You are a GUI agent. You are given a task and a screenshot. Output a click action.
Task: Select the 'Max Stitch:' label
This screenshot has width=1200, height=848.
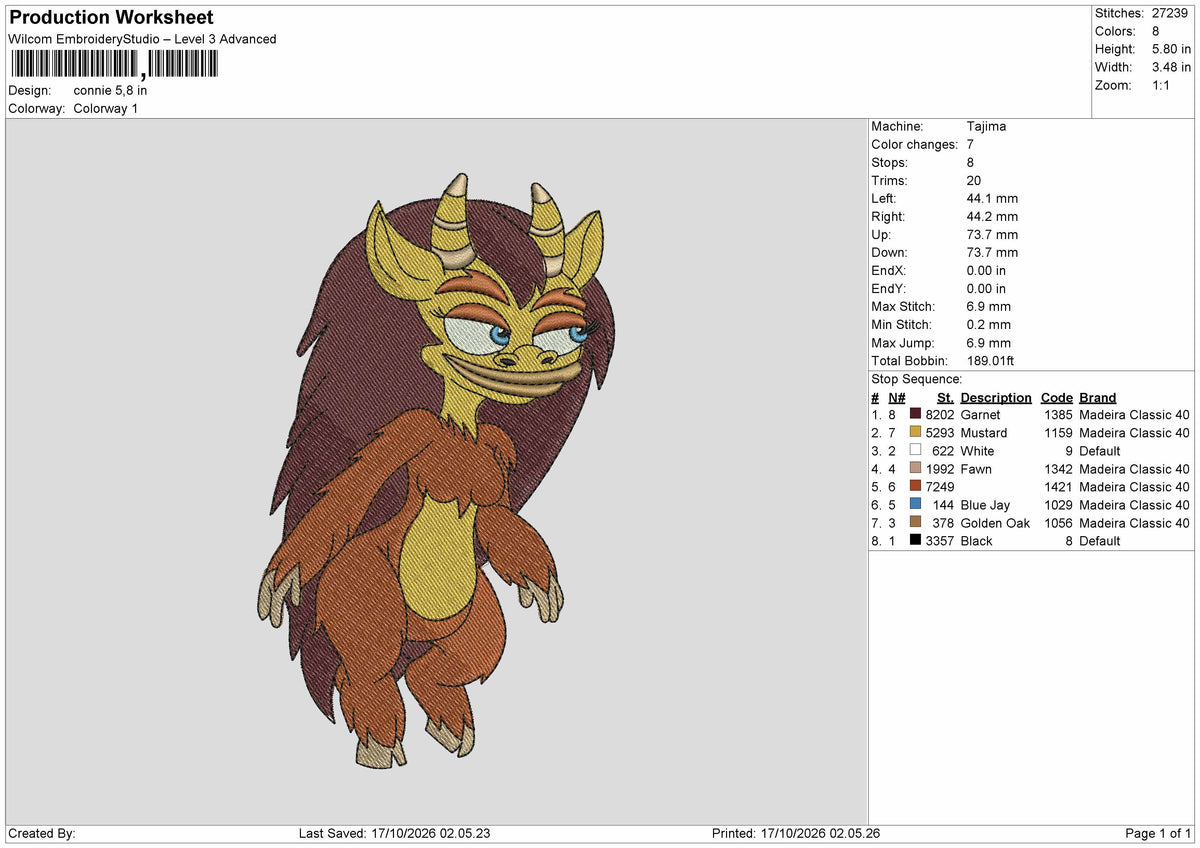click(904, 306)
